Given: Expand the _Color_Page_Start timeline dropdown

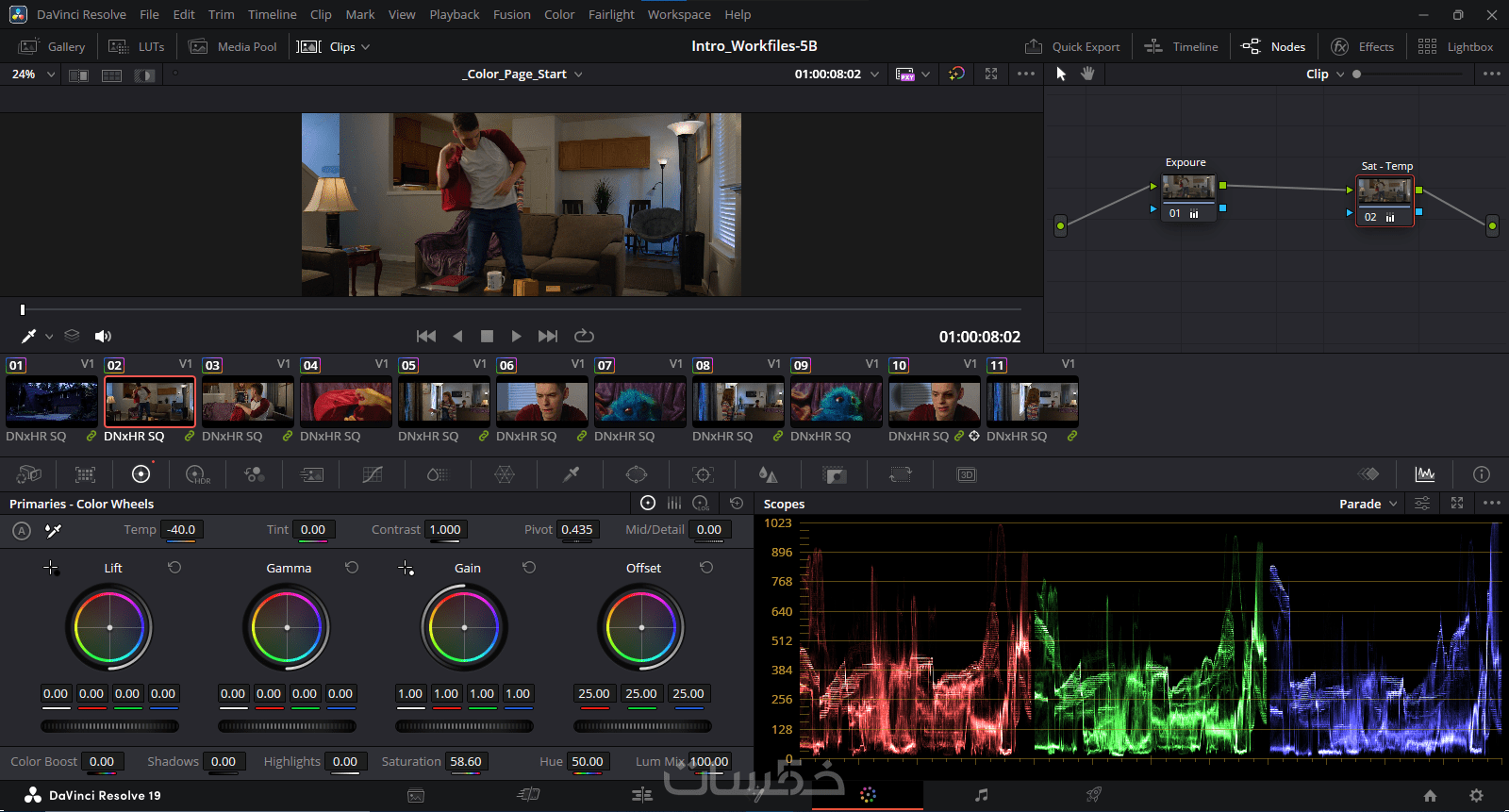Looking at the screenshot, I should pos(522,75).
